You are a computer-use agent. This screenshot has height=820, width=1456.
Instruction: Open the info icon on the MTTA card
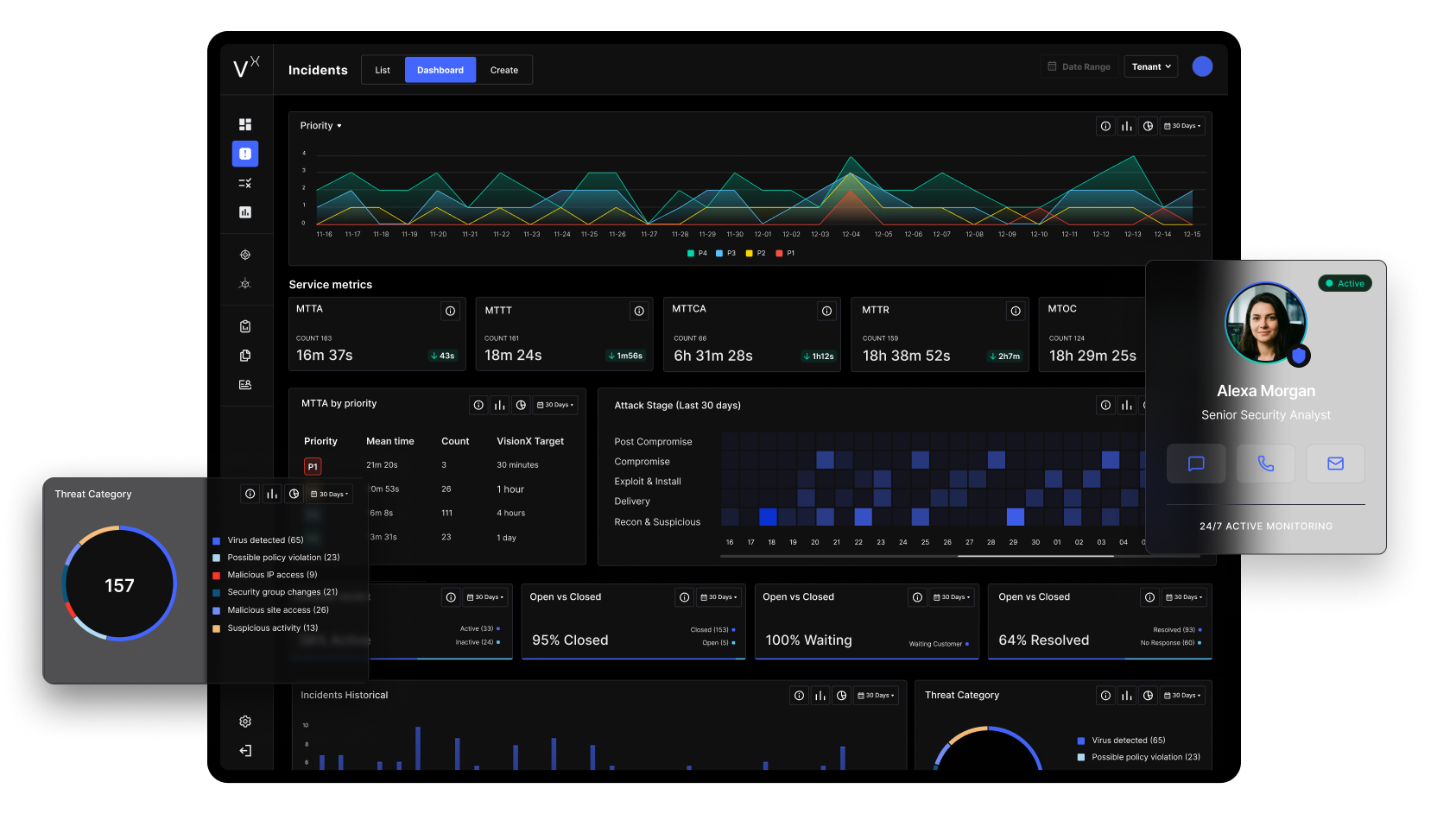tap(450, 311)
